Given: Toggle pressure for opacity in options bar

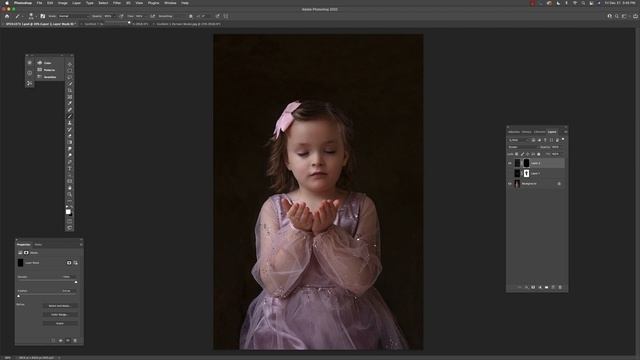Looking at the screenshot, I should tap(121, 16).
